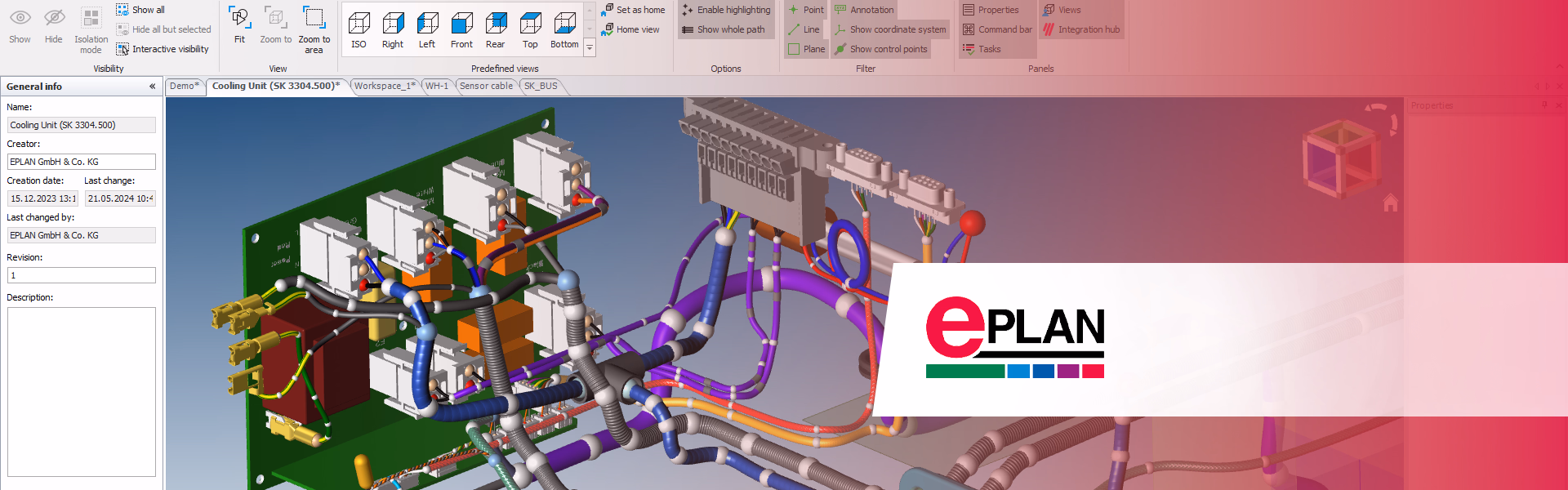The width and height of the screenshot is (1568, 490).
Task: Choose the Rear view cube icon
Action: [x=496, y=29]
